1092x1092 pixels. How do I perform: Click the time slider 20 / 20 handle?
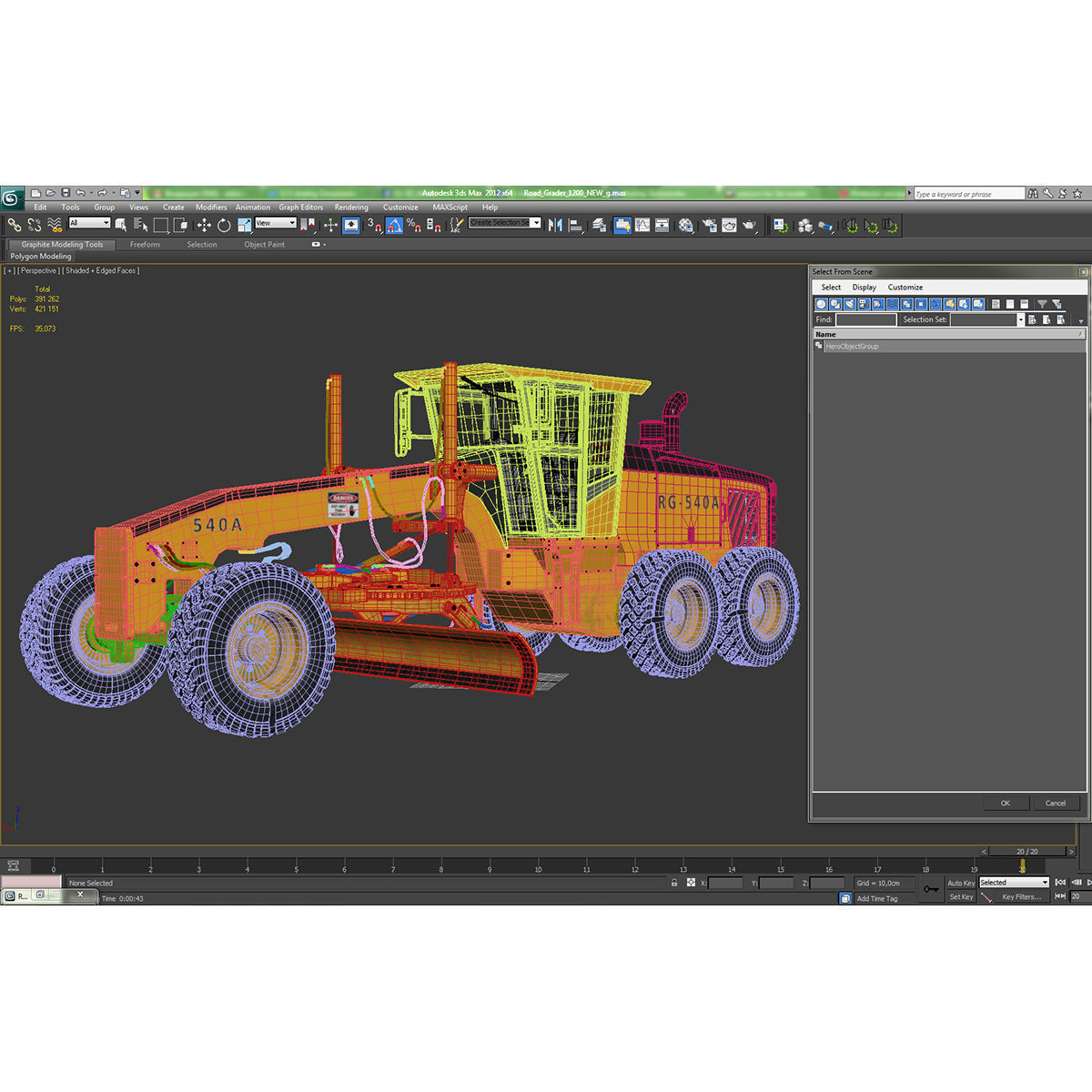pos(1026,852)
